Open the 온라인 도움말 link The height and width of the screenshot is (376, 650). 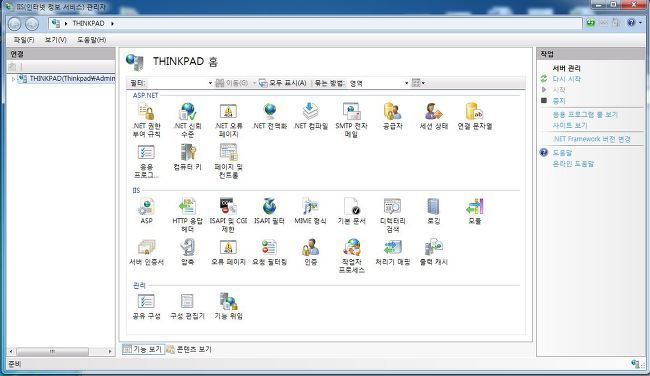(573, 164)
